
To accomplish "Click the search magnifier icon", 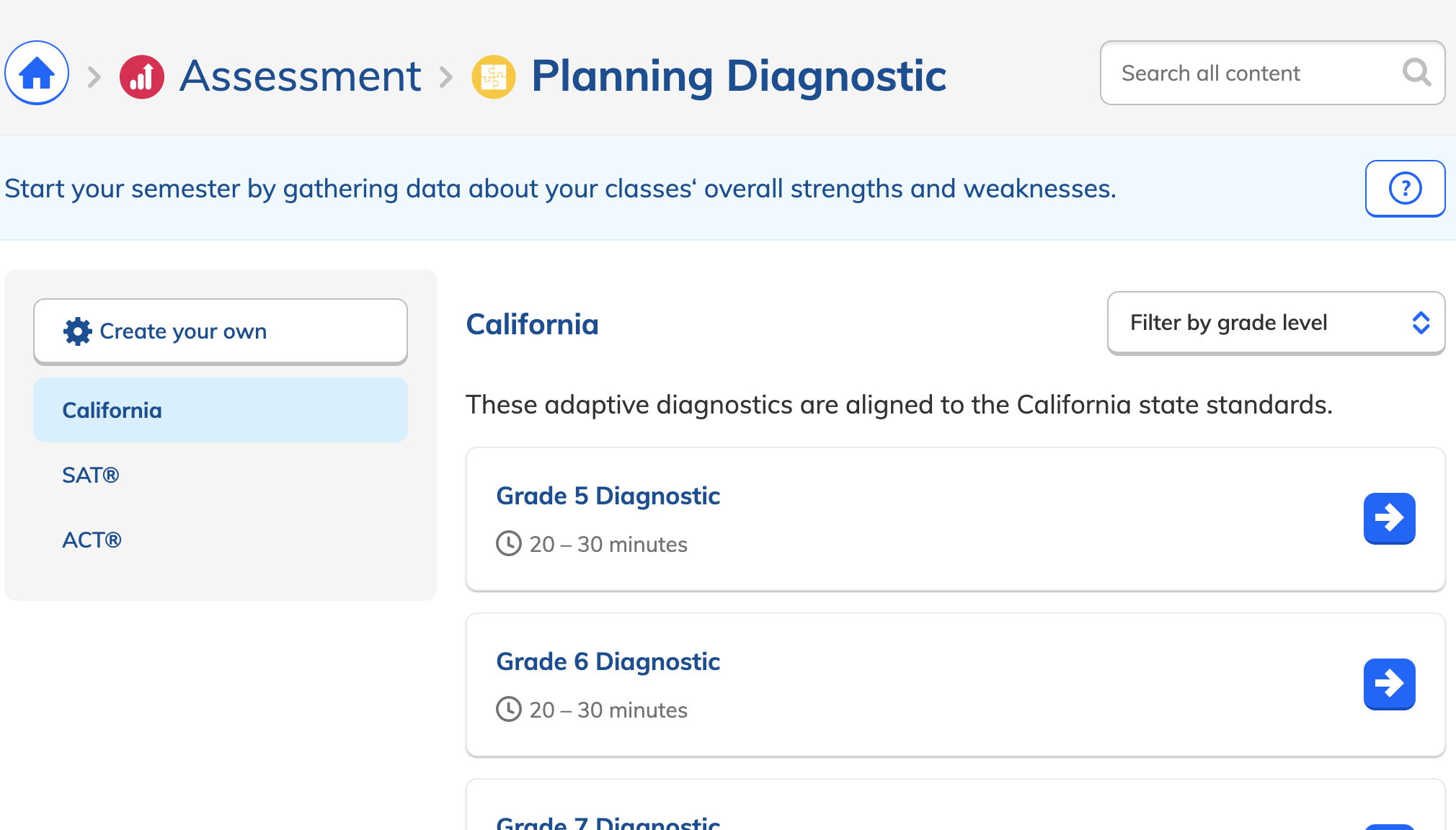I will [1416, 73].
